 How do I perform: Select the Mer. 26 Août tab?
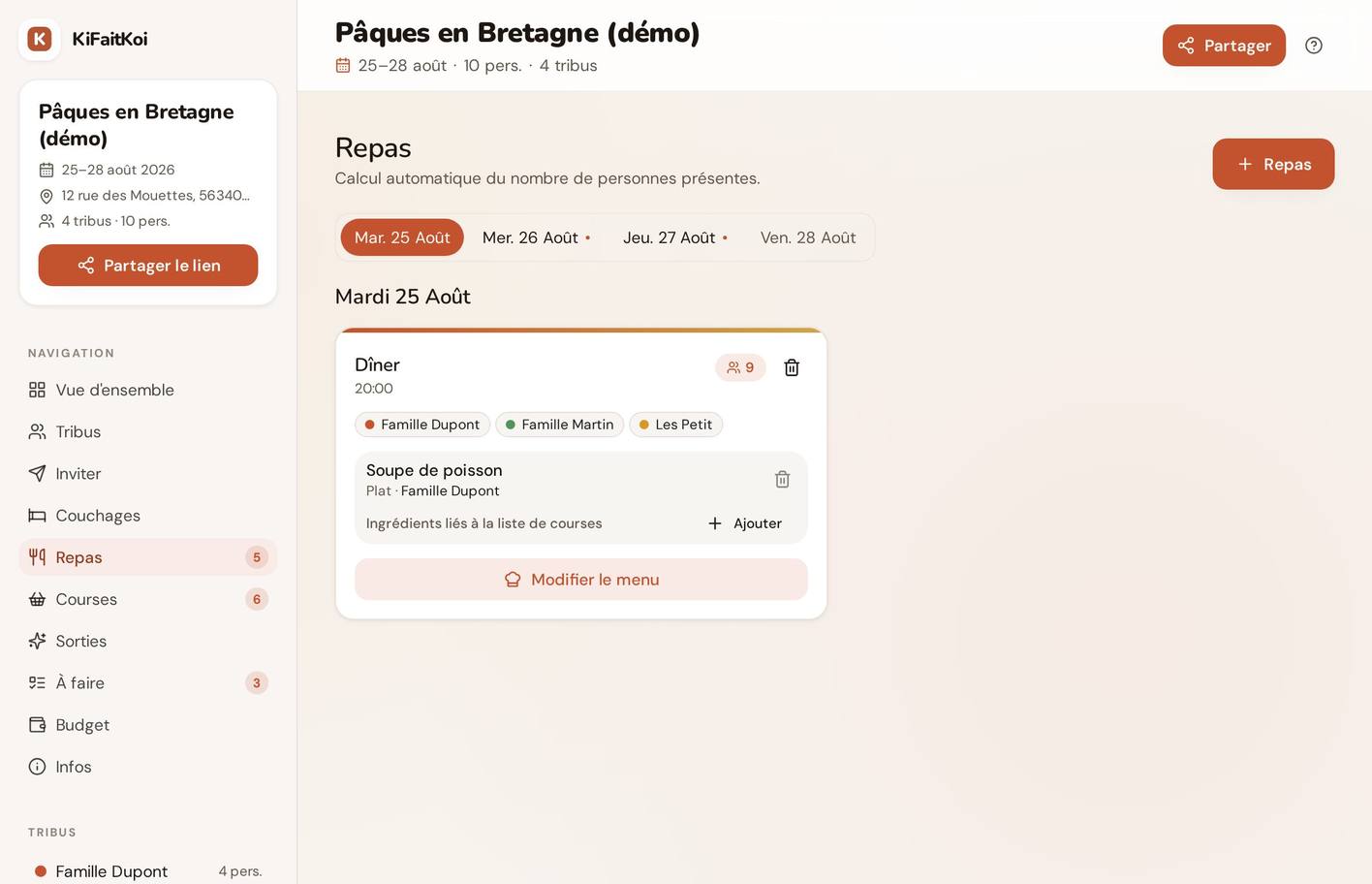[536, 237]
